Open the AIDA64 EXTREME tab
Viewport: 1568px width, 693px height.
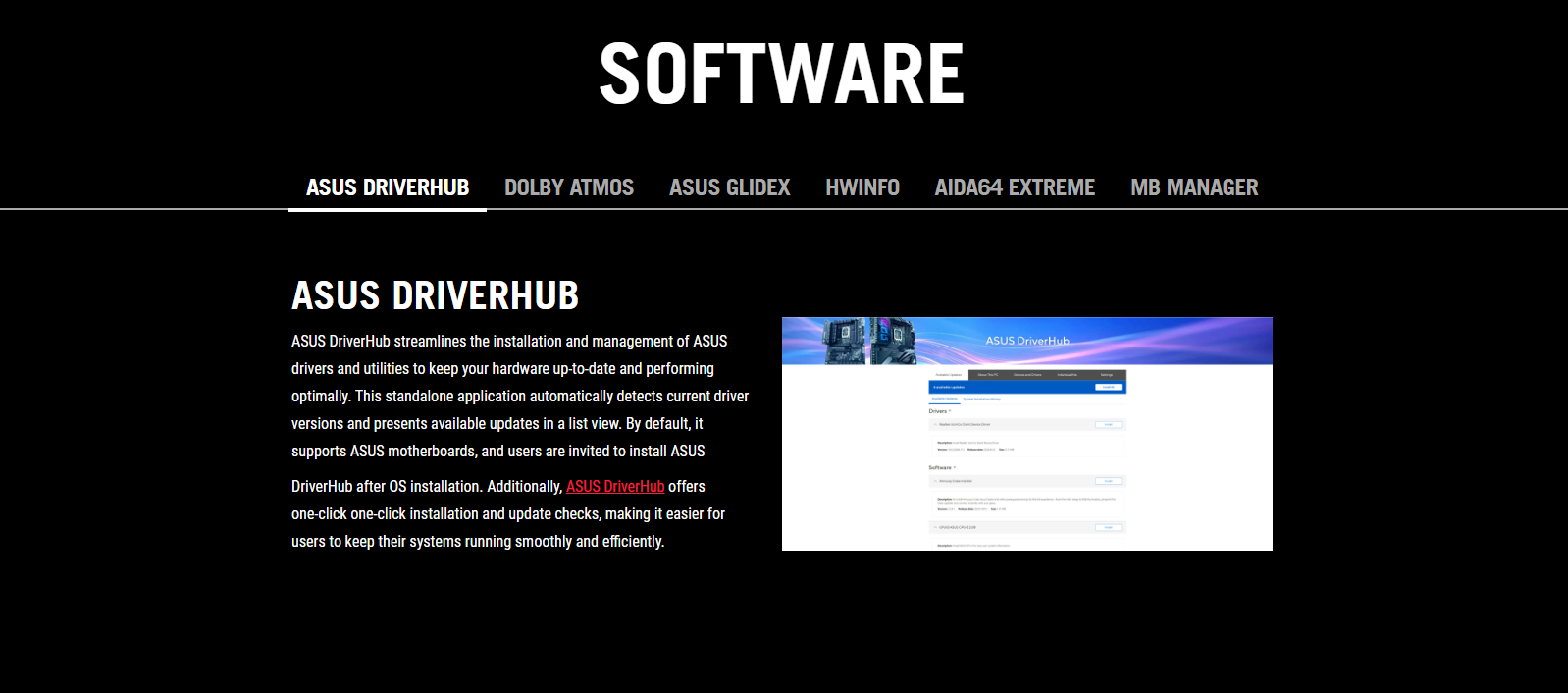point(1015,187)
